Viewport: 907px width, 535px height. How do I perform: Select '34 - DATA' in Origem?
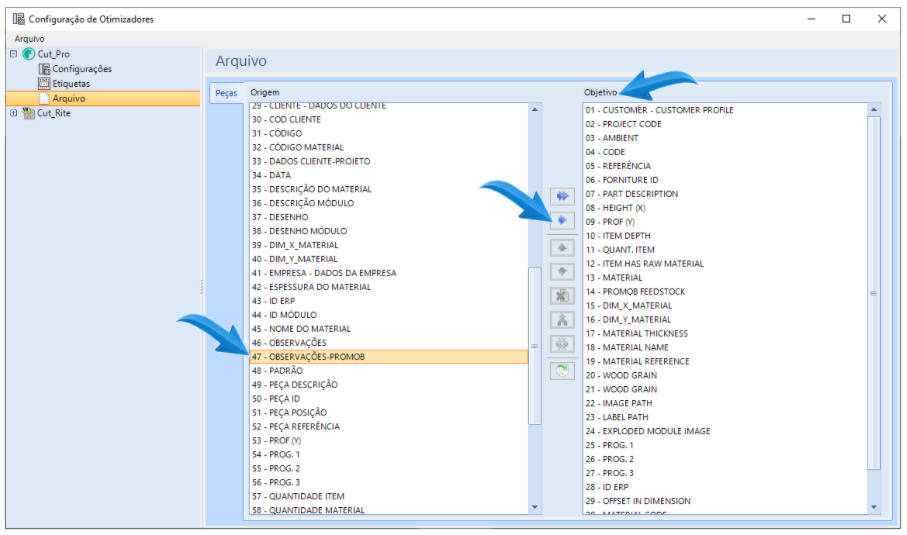coord(389,175)
